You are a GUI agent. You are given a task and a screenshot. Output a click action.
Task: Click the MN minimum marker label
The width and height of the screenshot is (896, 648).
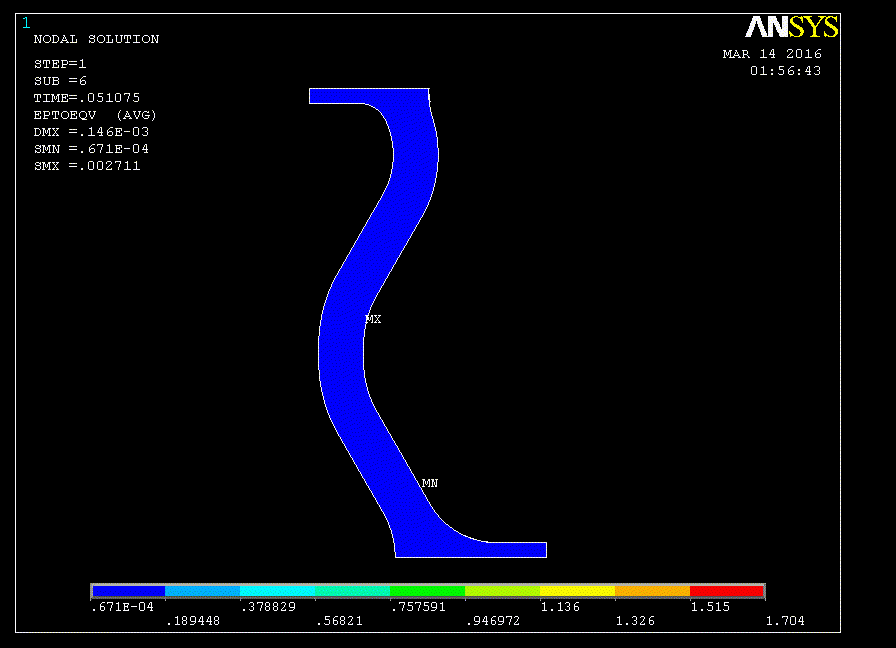point(430,483)
